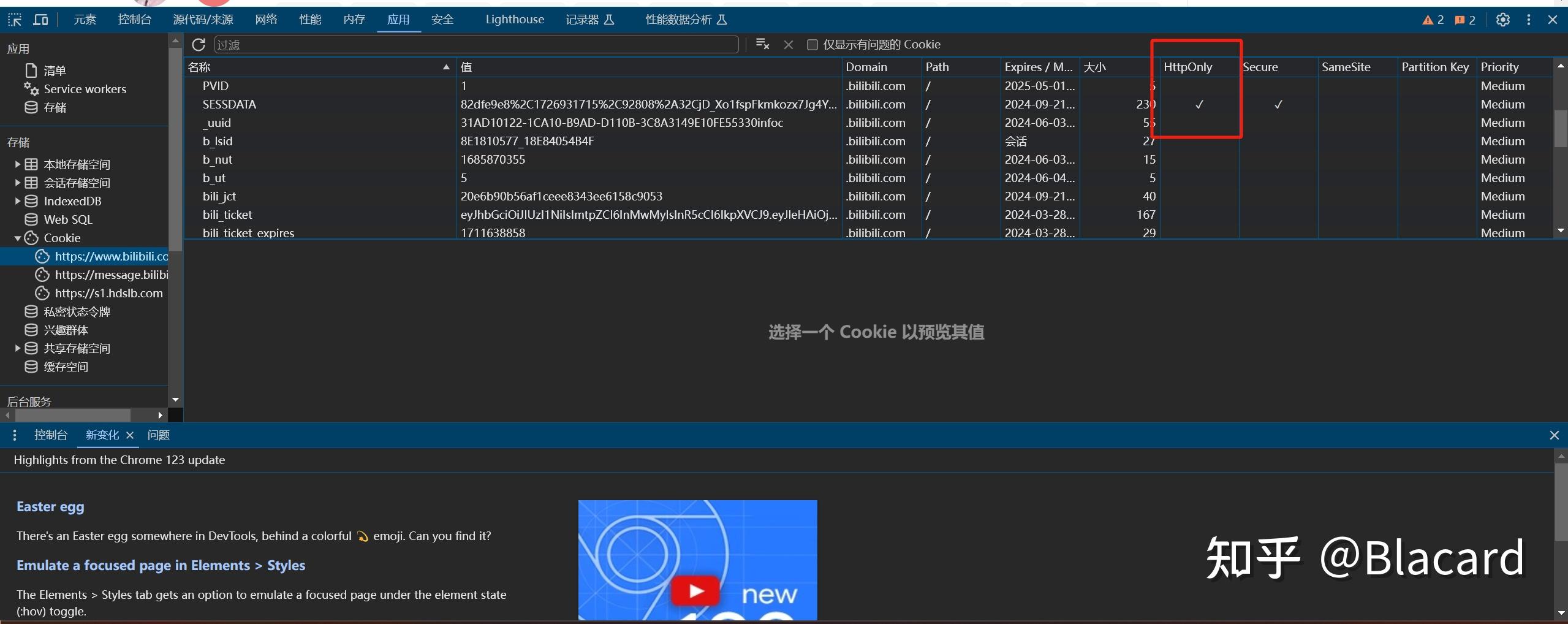Image resolution: width=1568 pixels, height=624 pixels.
Task: Open the Easter egg link
Action: coord(50,507)
